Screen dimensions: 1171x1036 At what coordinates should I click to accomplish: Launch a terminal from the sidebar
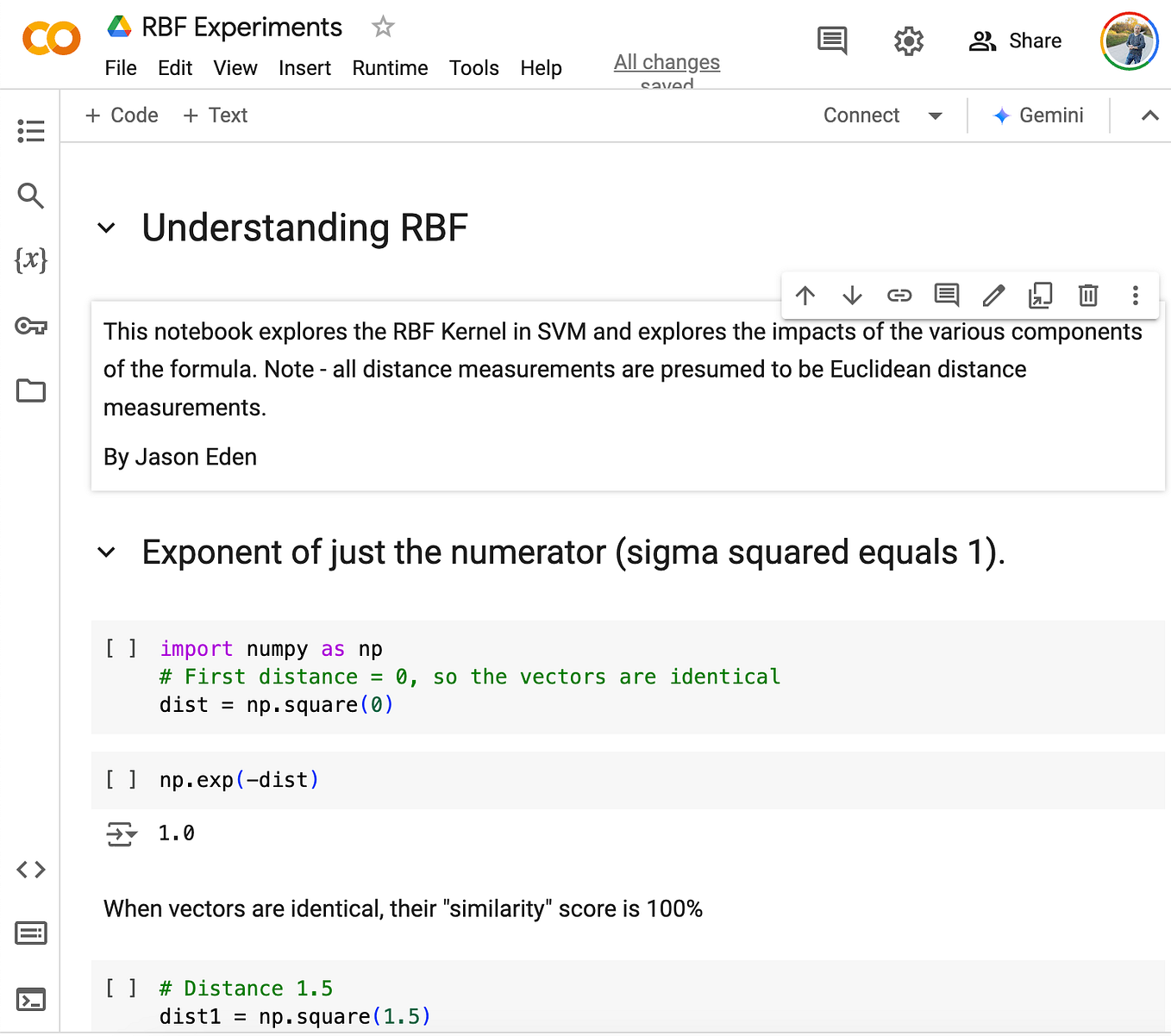(x=31, y=999)
